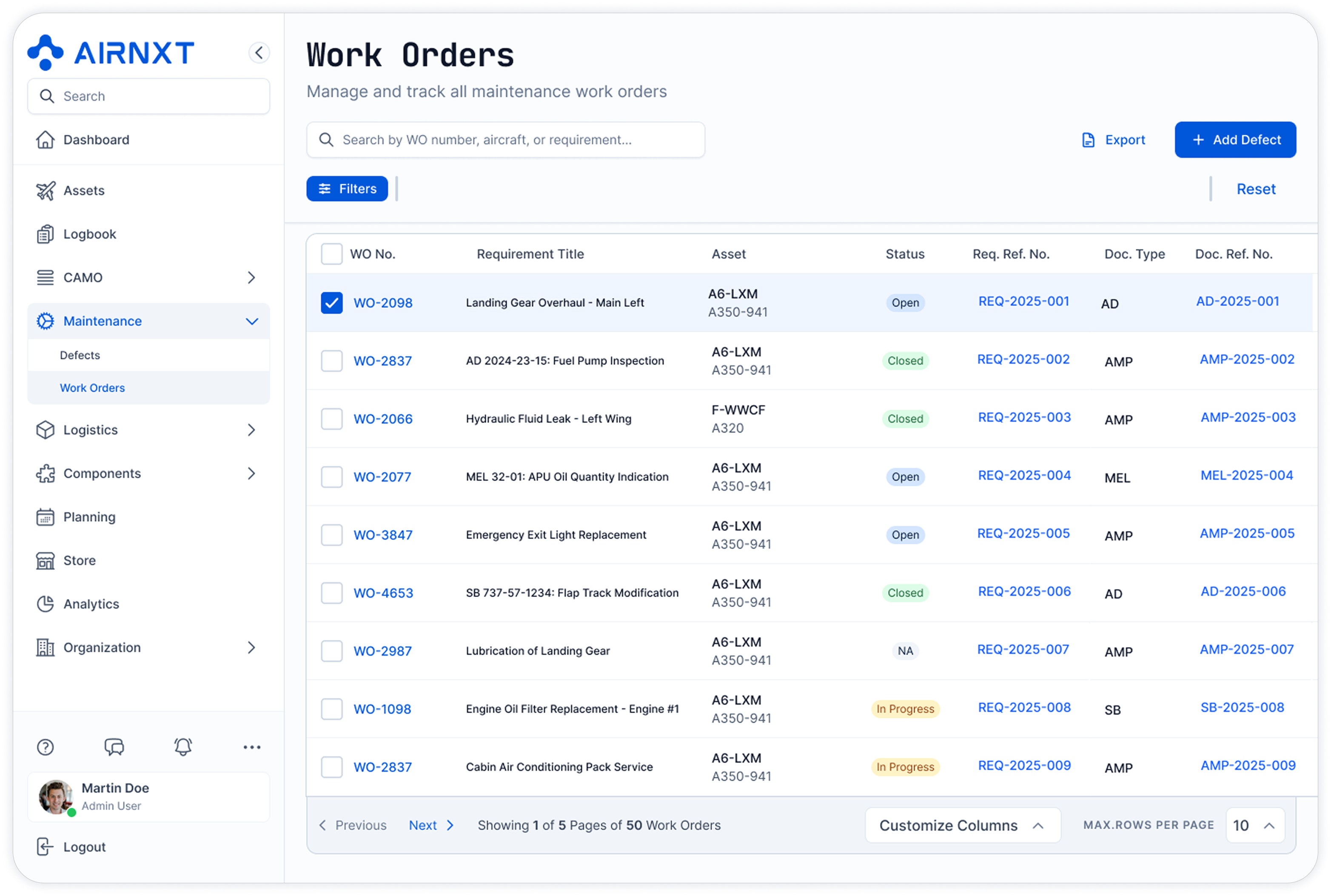Select all rows using the header checkbox
Viewport: 1331px width, 896px height.
click(331, 254)
